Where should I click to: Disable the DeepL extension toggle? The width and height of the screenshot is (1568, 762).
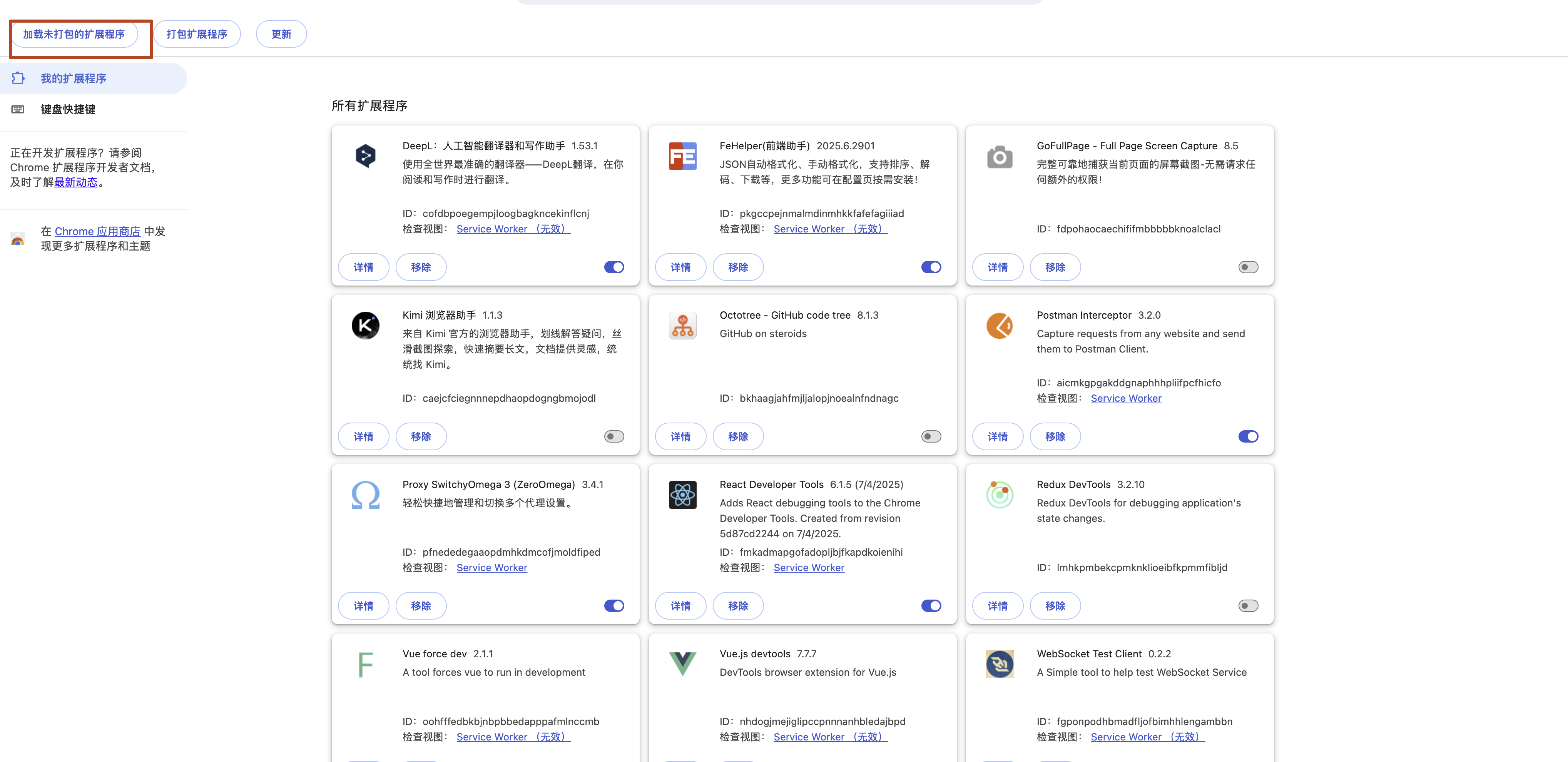click(613, 267)
